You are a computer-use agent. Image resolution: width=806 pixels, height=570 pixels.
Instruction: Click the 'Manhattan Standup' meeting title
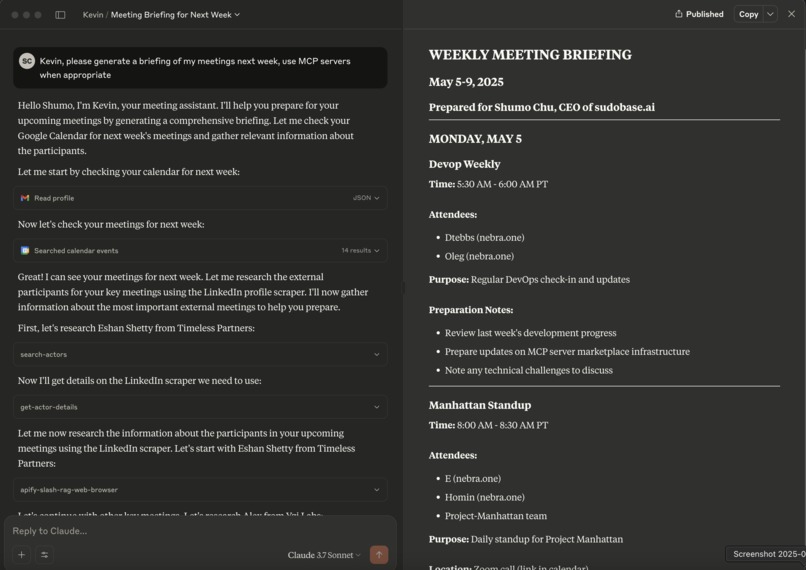tap(480, 405)
